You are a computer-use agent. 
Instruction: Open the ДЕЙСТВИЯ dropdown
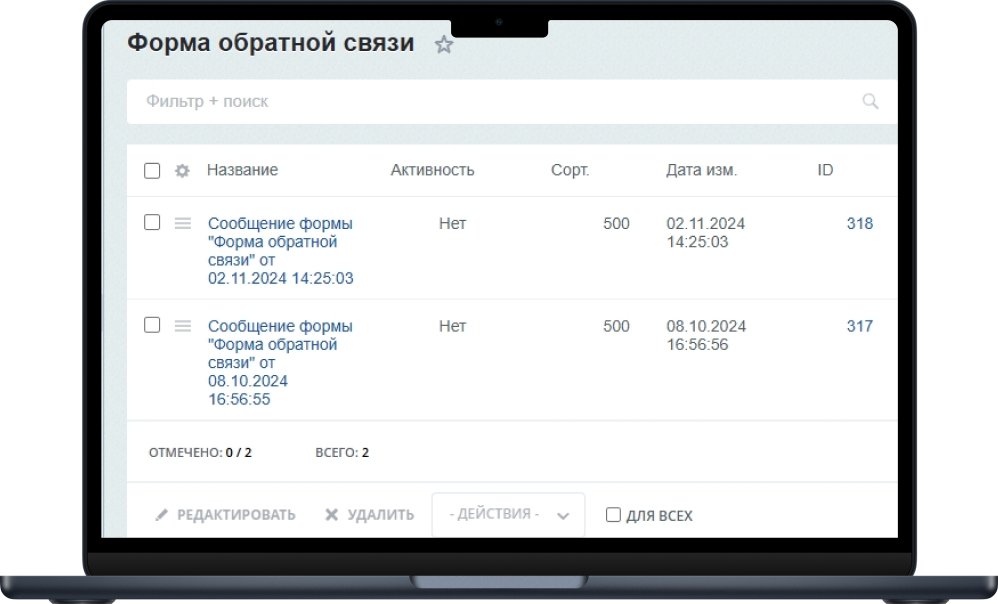coord(508,514)
